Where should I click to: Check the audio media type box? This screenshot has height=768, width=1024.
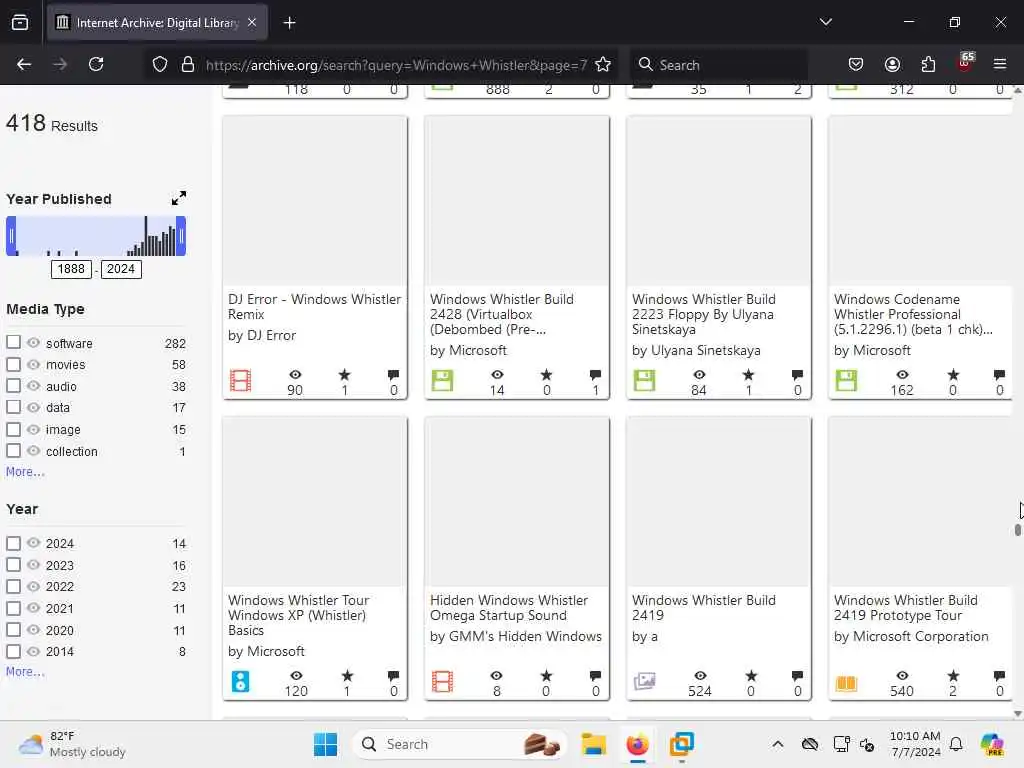13,385
